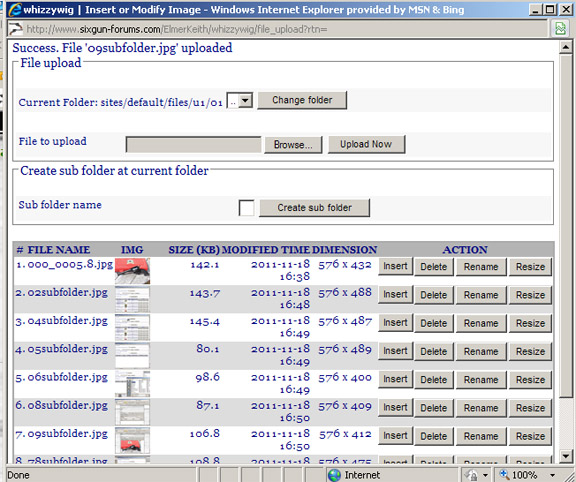The image size is (576, 482).
Task: Click the Upload Now button
Action: pyautogui.click(x=366, y=144)
